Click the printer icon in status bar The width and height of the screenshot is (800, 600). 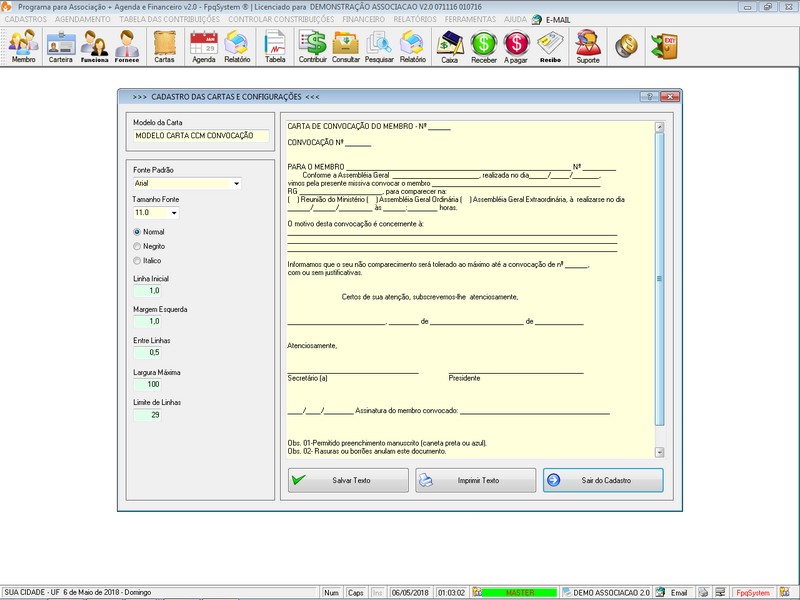[x=704, y=592]
